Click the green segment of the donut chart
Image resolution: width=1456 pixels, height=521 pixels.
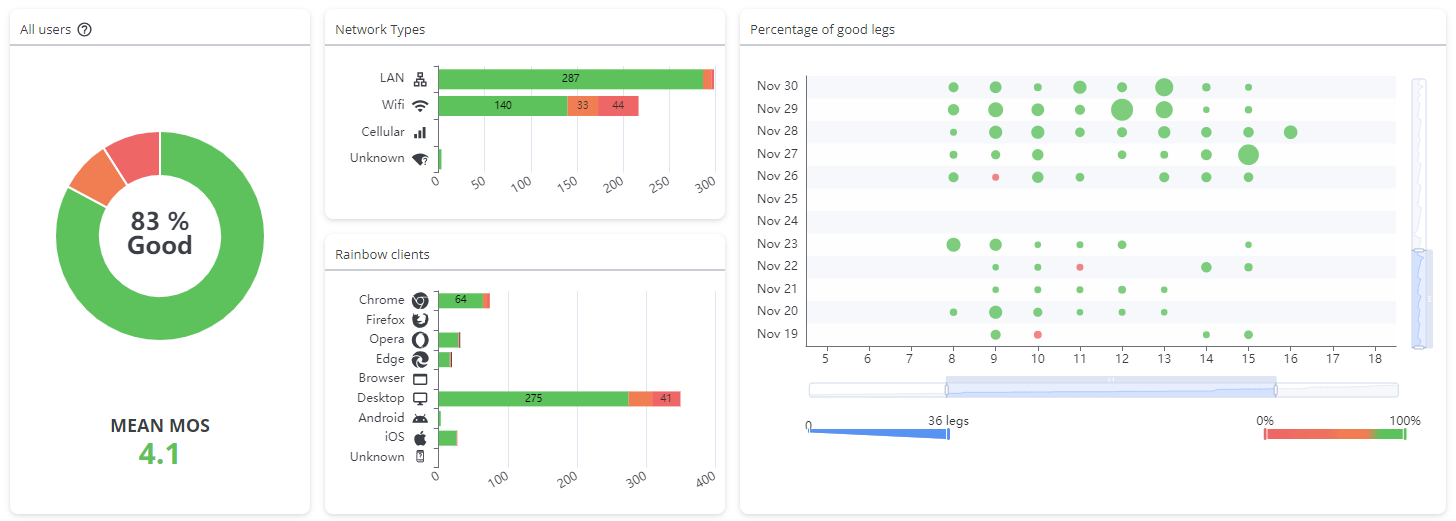(x=200, y=320)
